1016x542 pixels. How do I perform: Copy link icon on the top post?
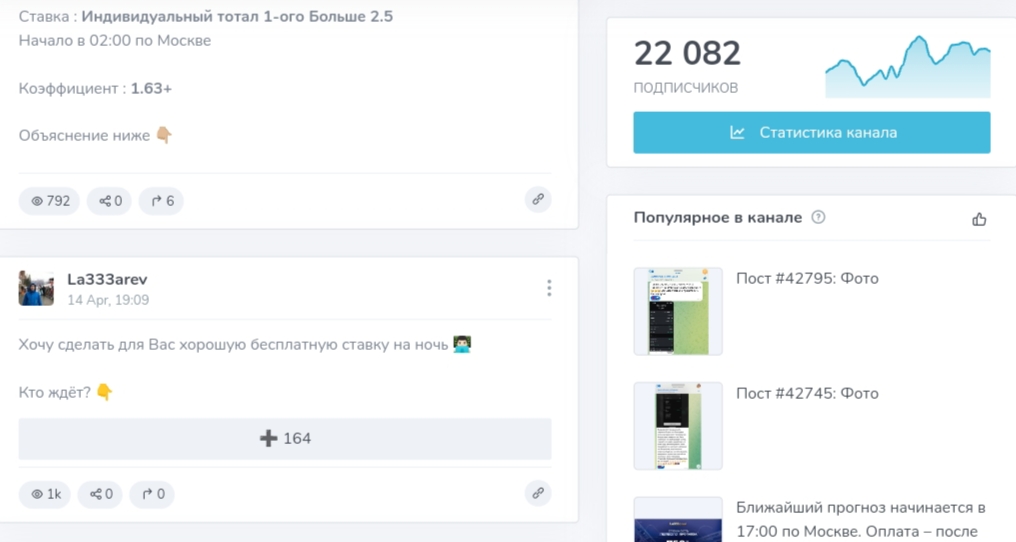tap(538, 199)
